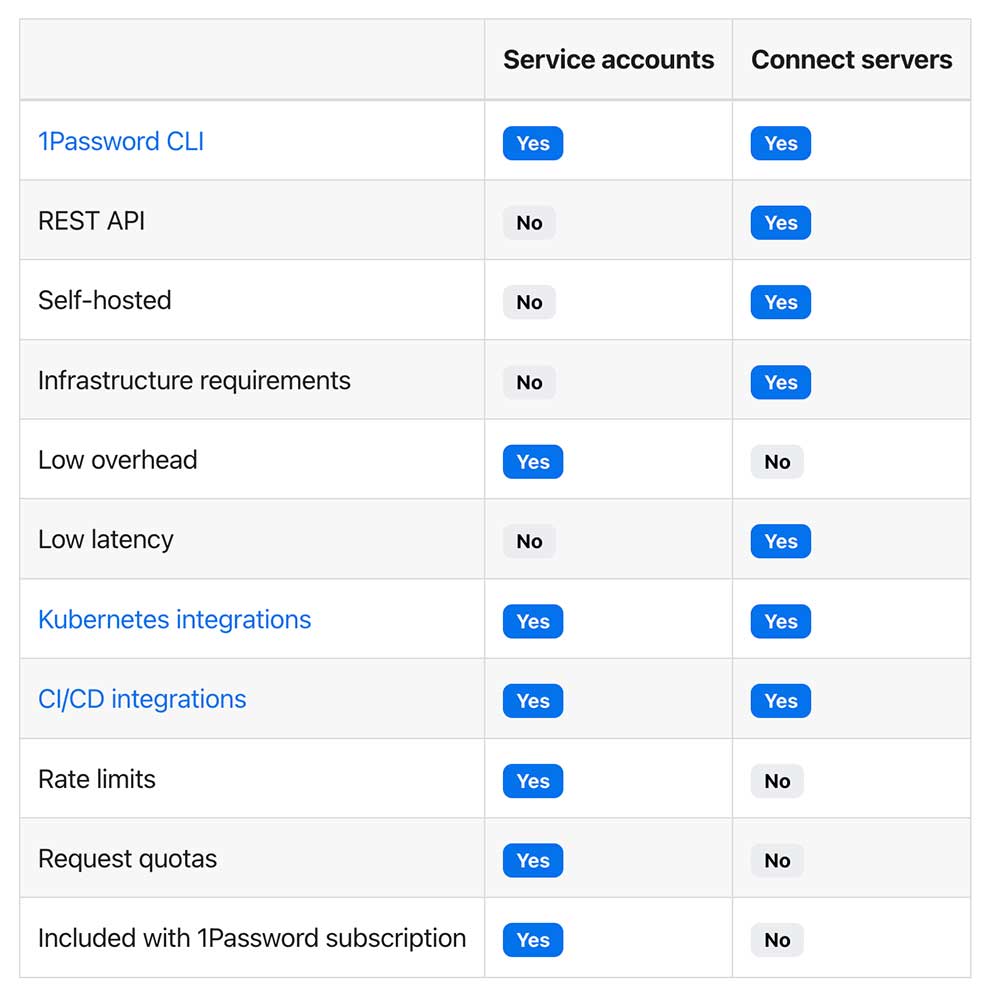Click Yes badge for Included with subscription row
Image resolution: width=1000 pixels, height=1003 pixels.
point(533,940)
